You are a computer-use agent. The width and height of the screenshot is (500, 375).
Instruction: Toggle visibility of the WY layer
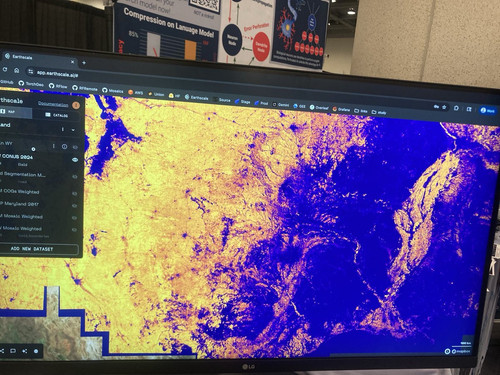point(75,147)
